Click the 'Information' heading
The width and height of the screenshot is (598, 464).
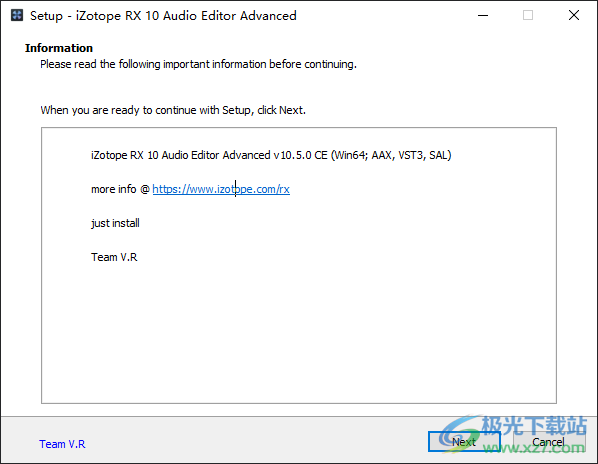click(x=59, y=48)
